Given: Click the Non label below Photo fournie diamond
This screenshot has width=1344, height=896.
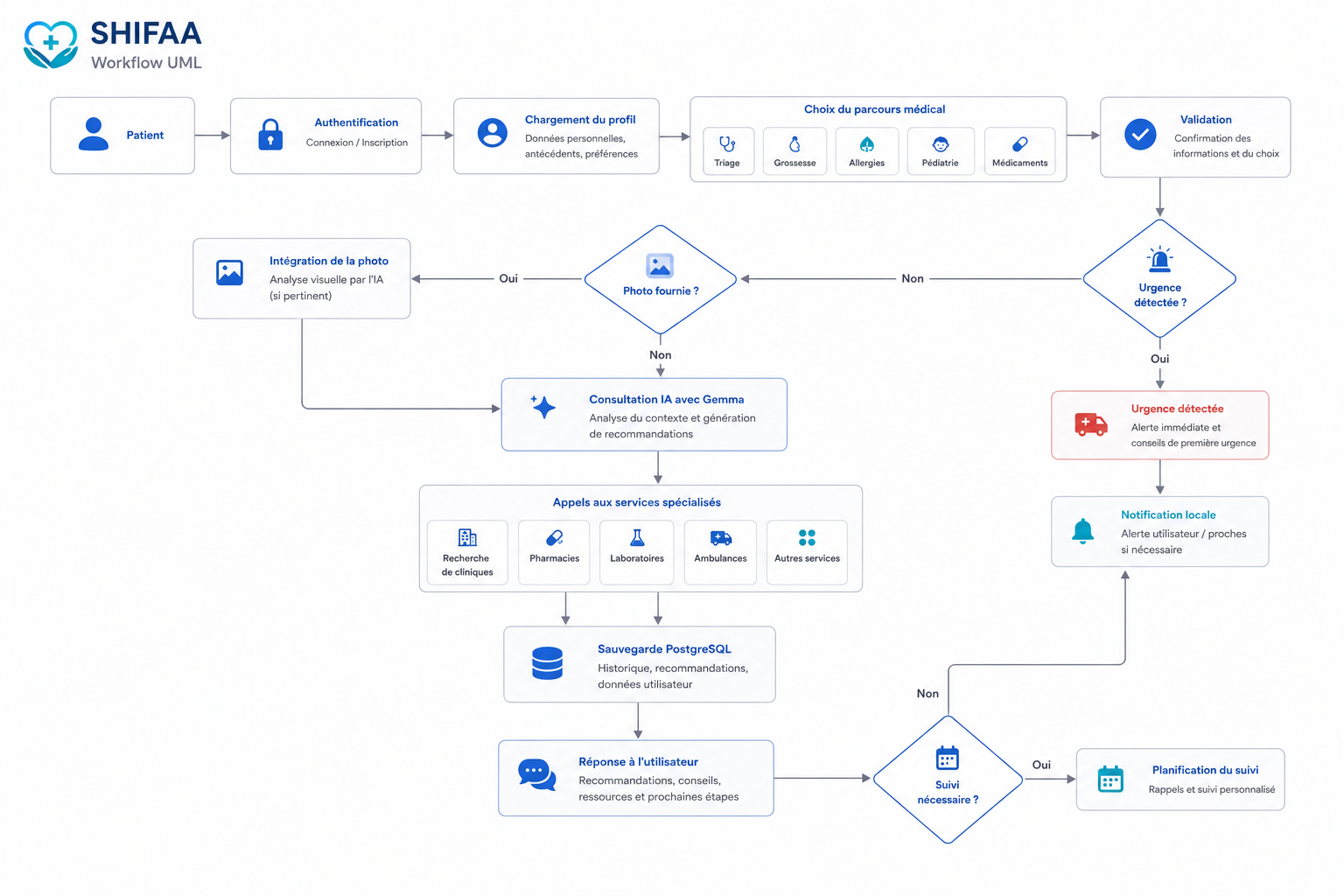Looking at the screenshot, I should coord(661,354).
